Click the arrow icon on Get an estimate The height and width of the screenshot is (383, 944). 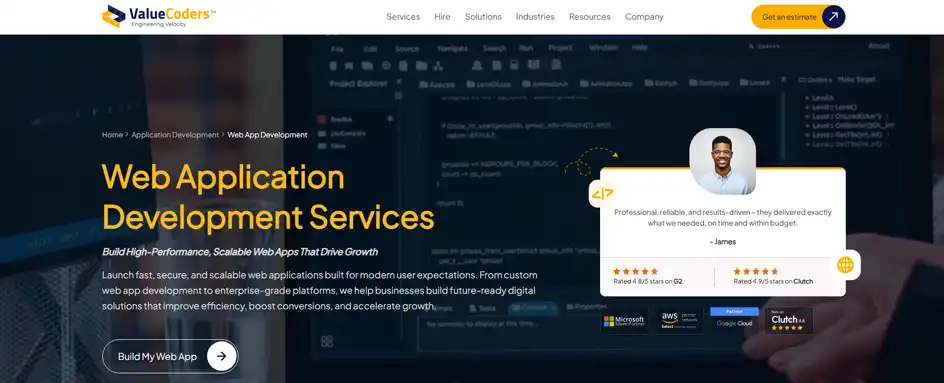(x=833, y=17)
